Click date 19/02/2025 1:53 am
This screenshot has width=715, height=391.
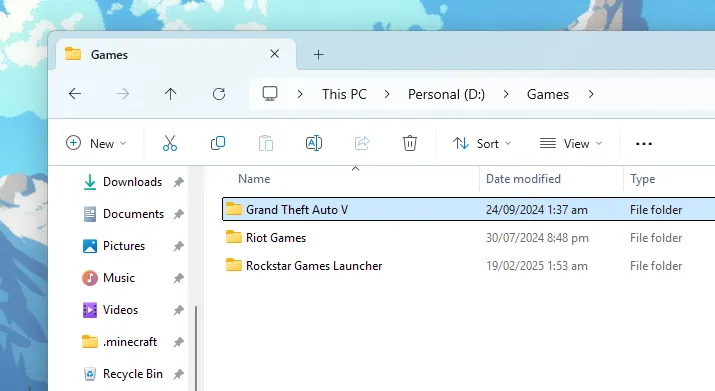pos(537,266)
